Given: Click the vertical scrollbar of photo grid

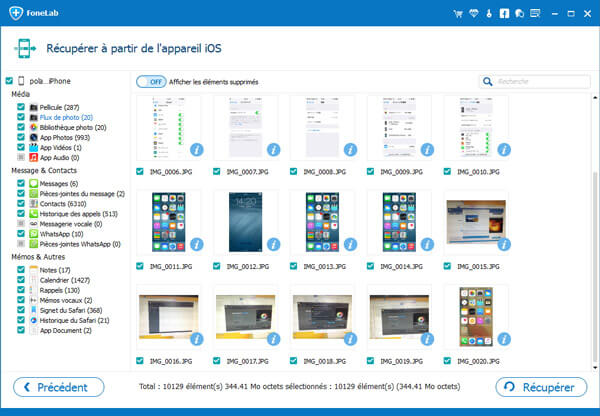Looking at the screenshot, I should click(595, 266).
